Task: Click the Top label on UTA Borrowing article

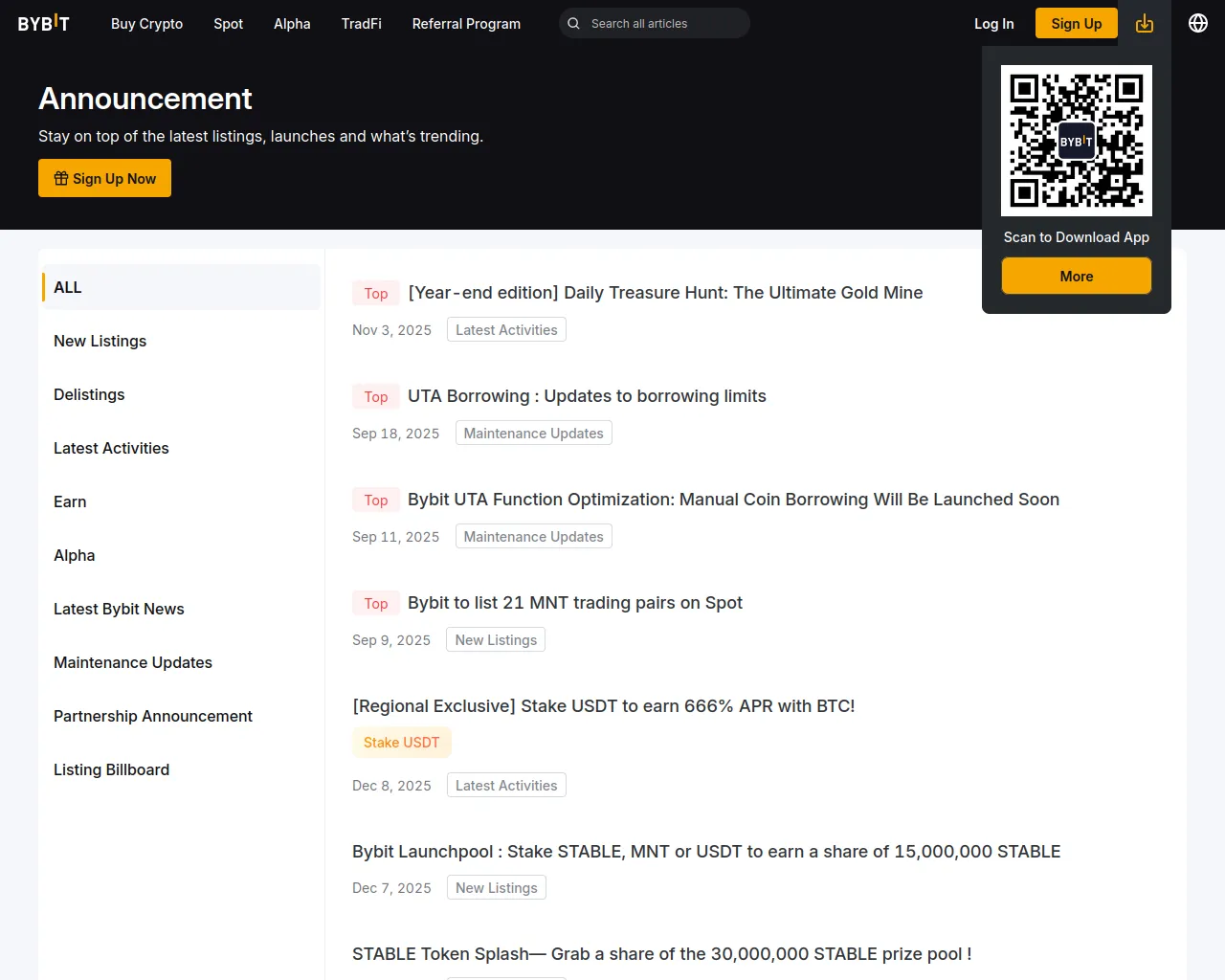Action: coord(375,396)
